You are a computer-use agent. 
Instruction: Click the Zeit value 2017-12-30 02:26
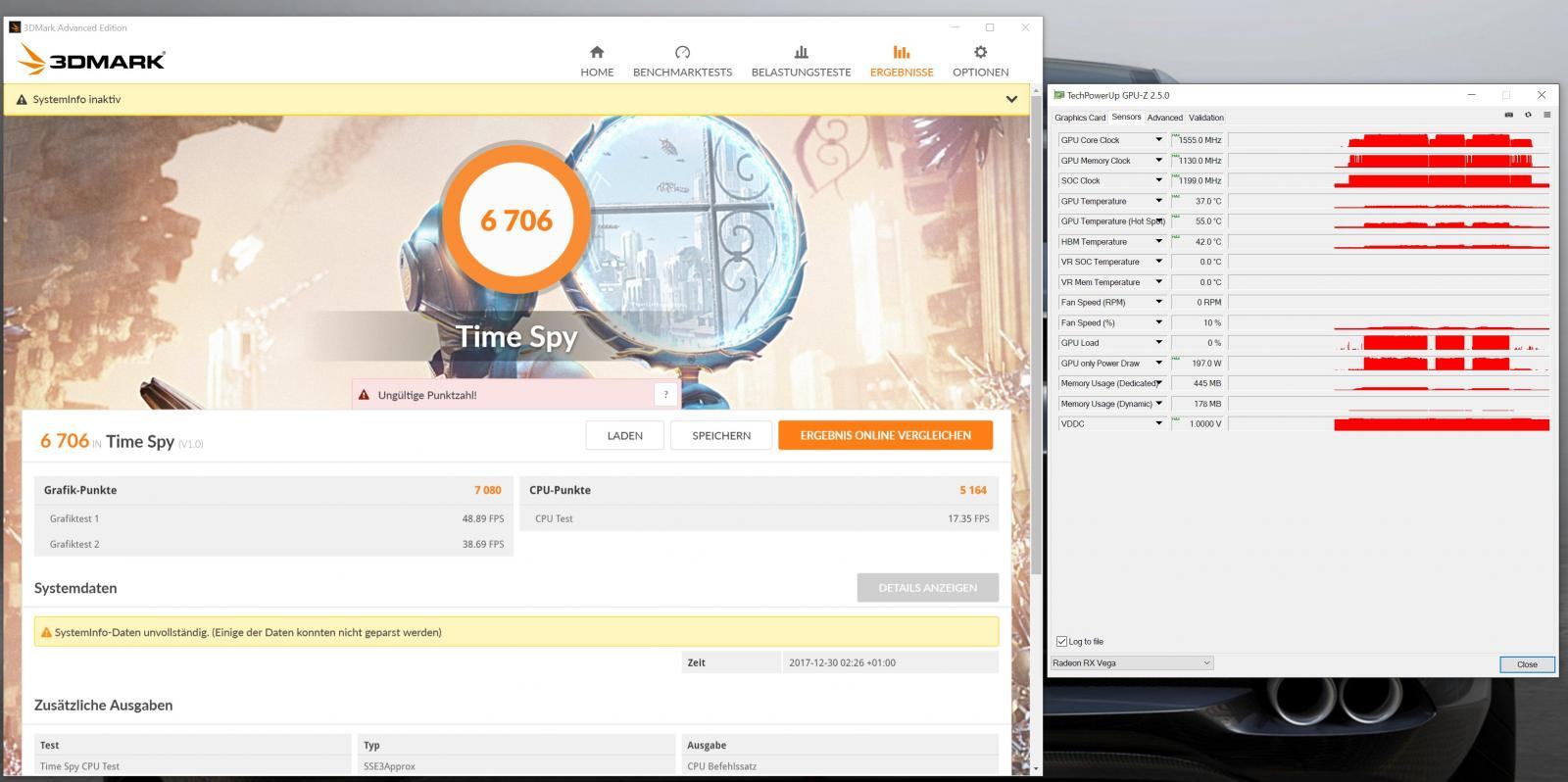[842, 662]
